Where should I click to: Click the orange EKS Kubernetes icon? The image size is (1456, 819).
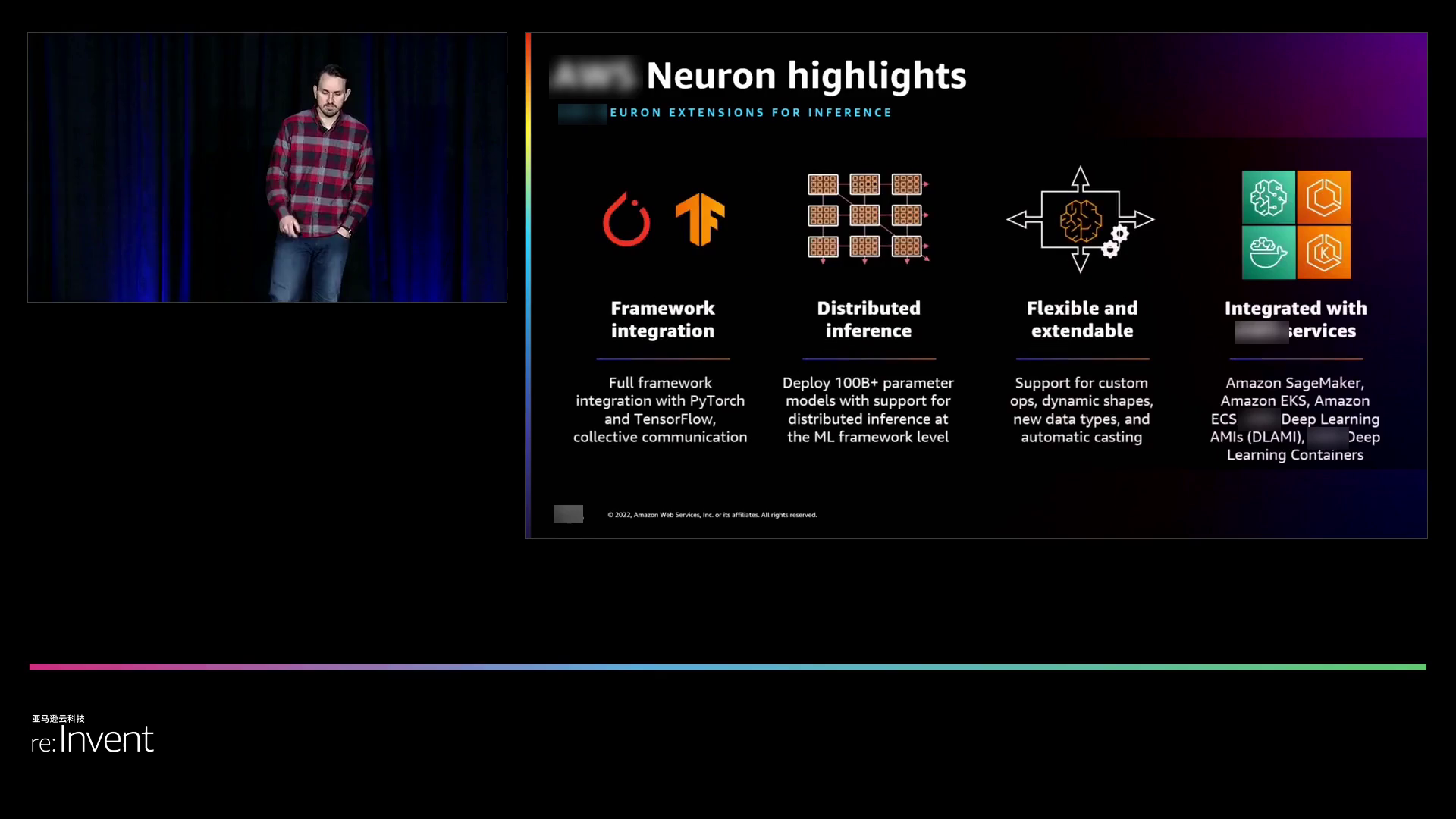click(1323, 253)
